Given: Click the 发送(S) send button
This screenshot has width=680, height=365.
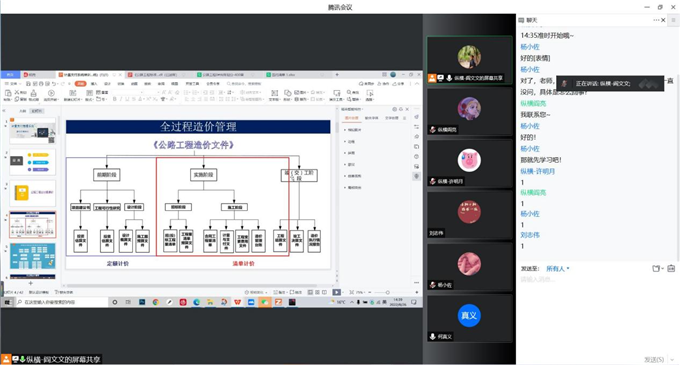Looking at the screenshot, I should (x=654, y=359).
